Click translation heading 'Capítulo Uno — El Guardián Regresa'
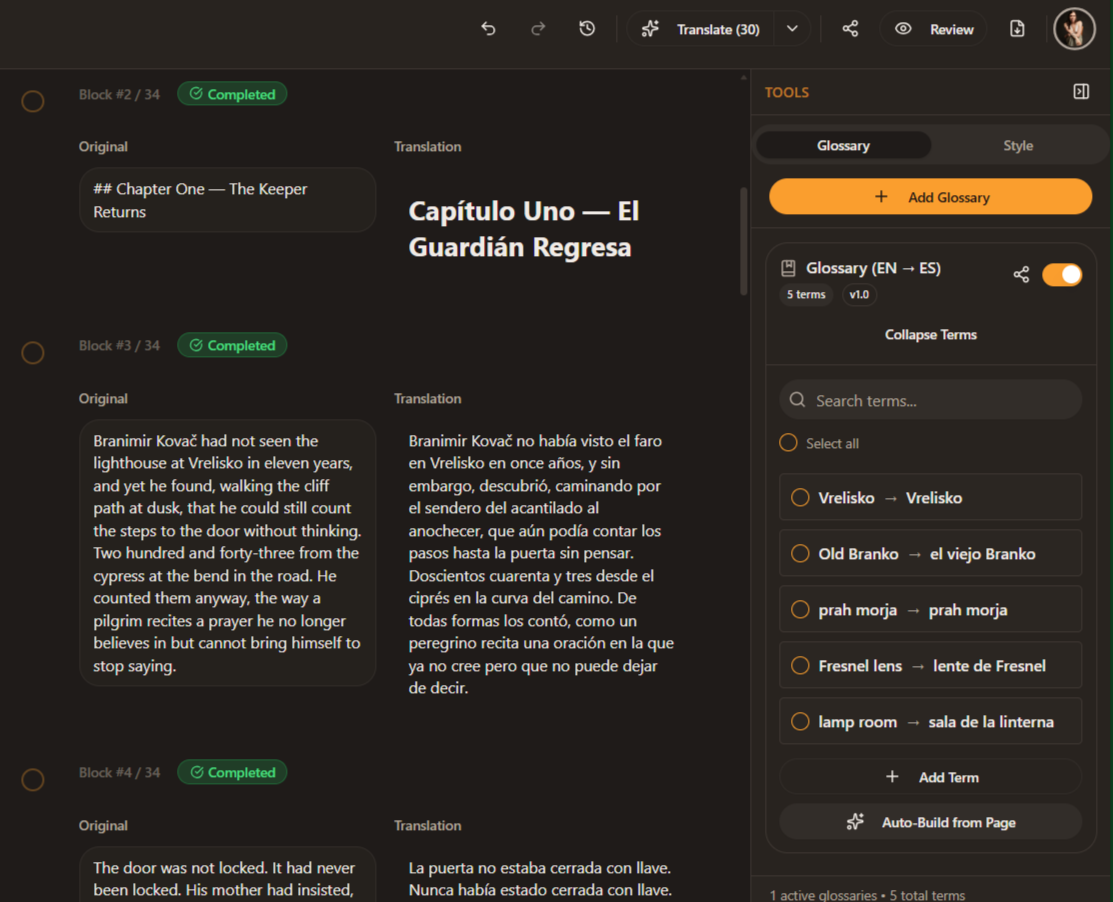This screenshot has width=1113, height=902. pyautogui.click(x=524, y=229)
